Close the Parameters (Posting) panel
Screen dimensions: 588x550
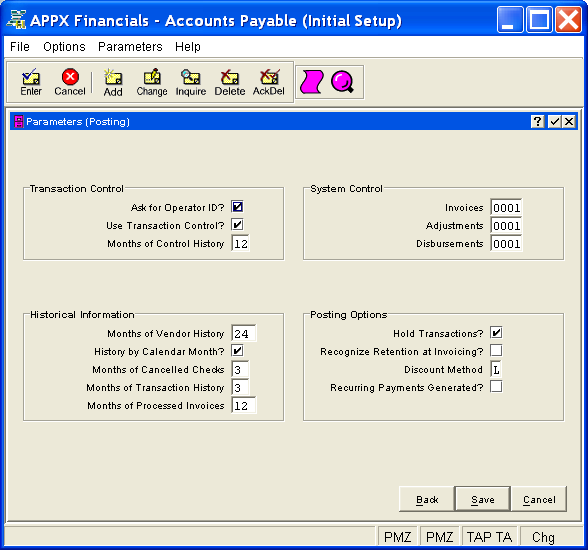[x=569, y=121]
